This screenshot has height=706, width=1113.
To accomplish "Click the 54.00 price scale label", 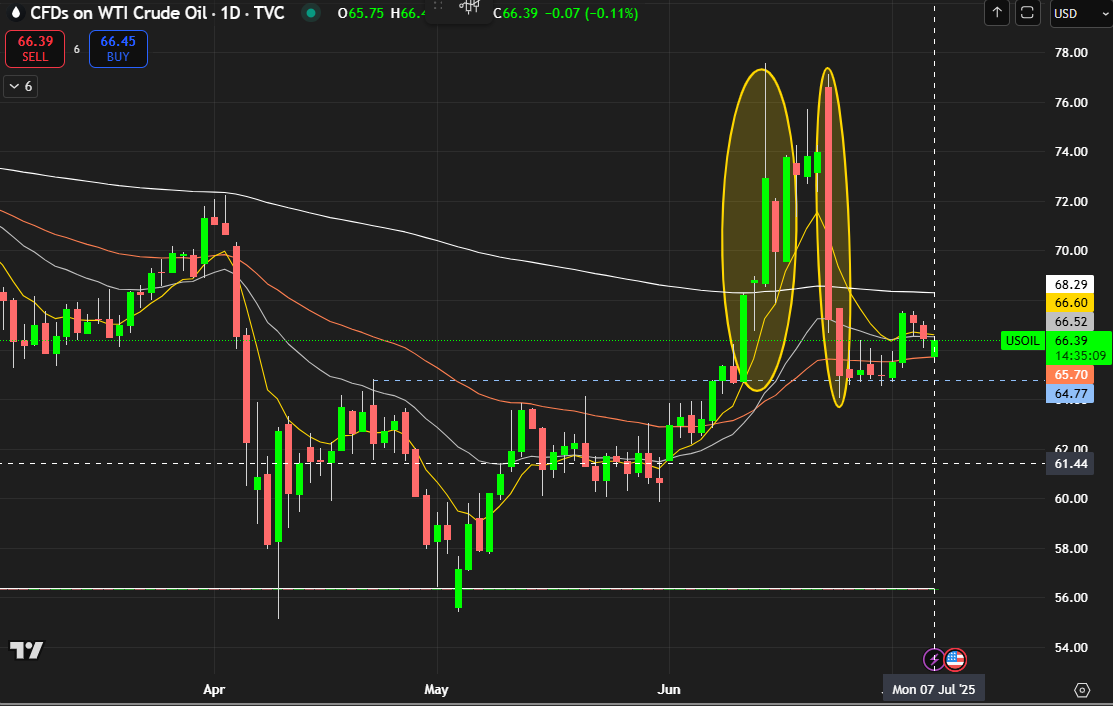I will [x=1070, y=647].
